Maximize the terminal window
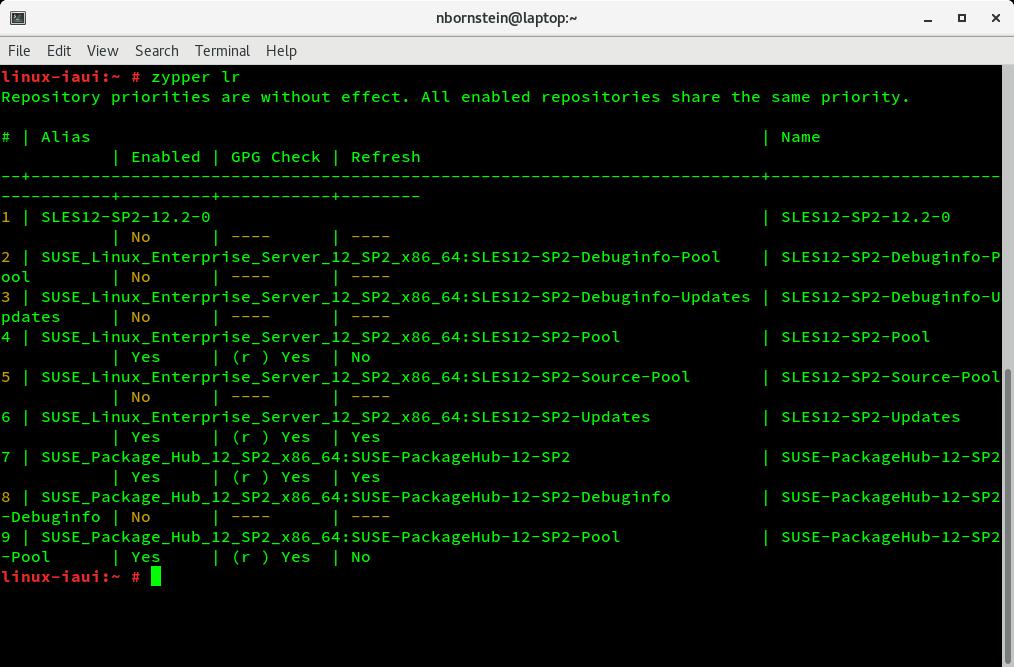The width and height of the screenshot is (1014, 667). [x=962, y=18]
